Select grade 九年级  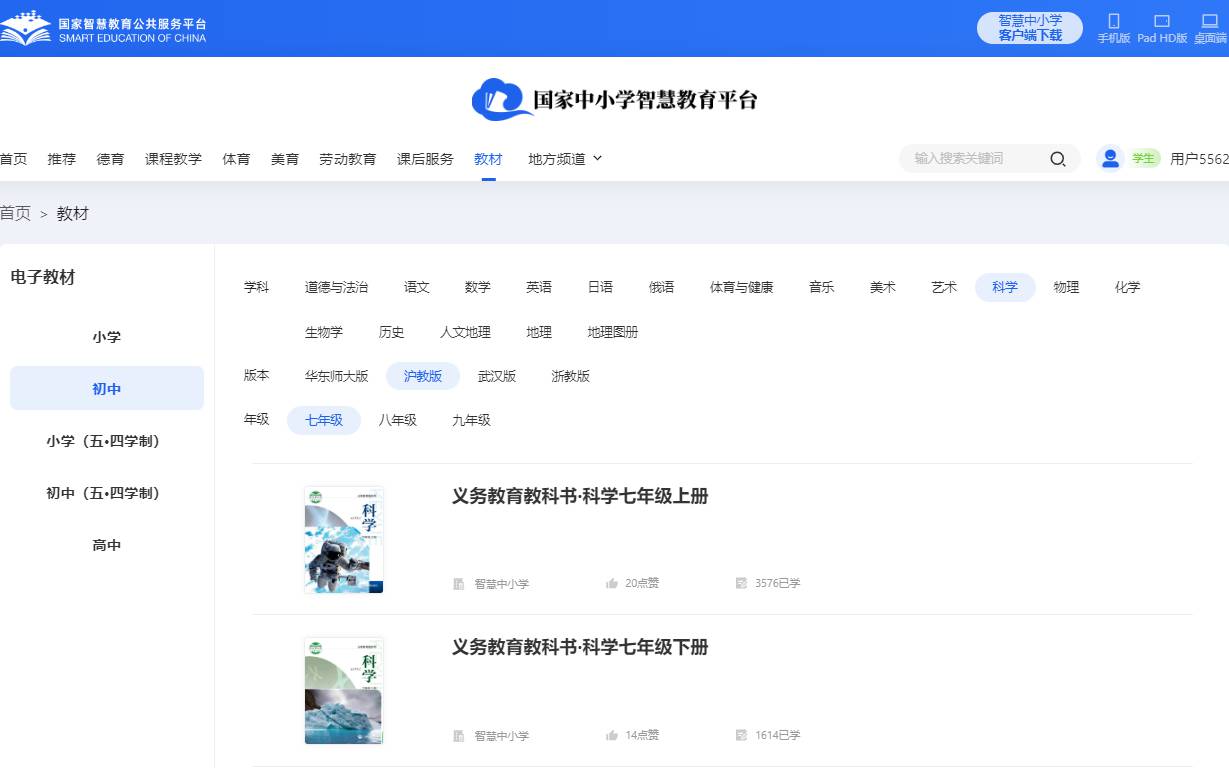click(471, 420)
